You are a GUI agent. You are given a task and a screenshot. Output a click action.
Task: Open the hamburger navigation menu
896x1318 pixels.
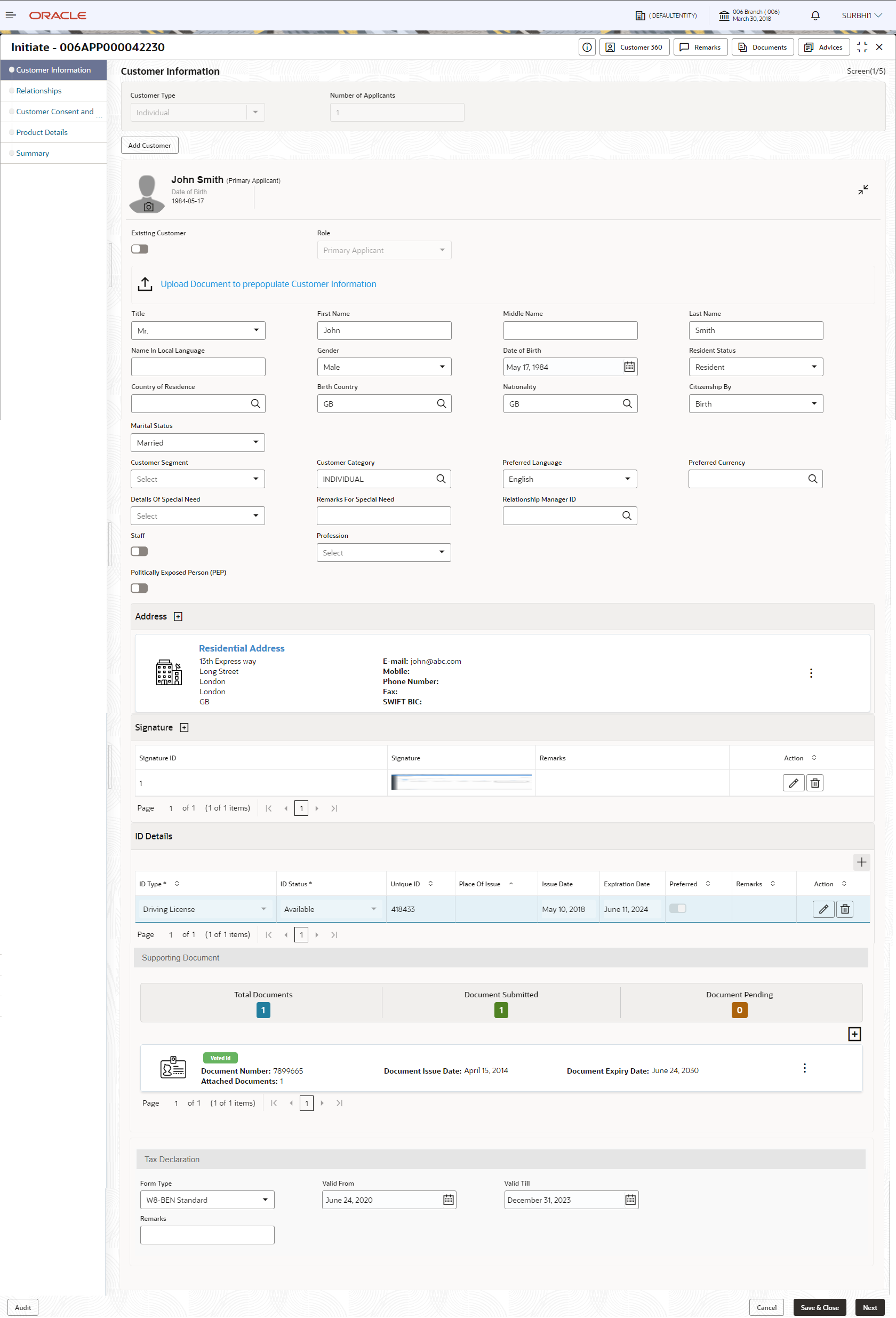pyautogui.click(x=11, y=15)
